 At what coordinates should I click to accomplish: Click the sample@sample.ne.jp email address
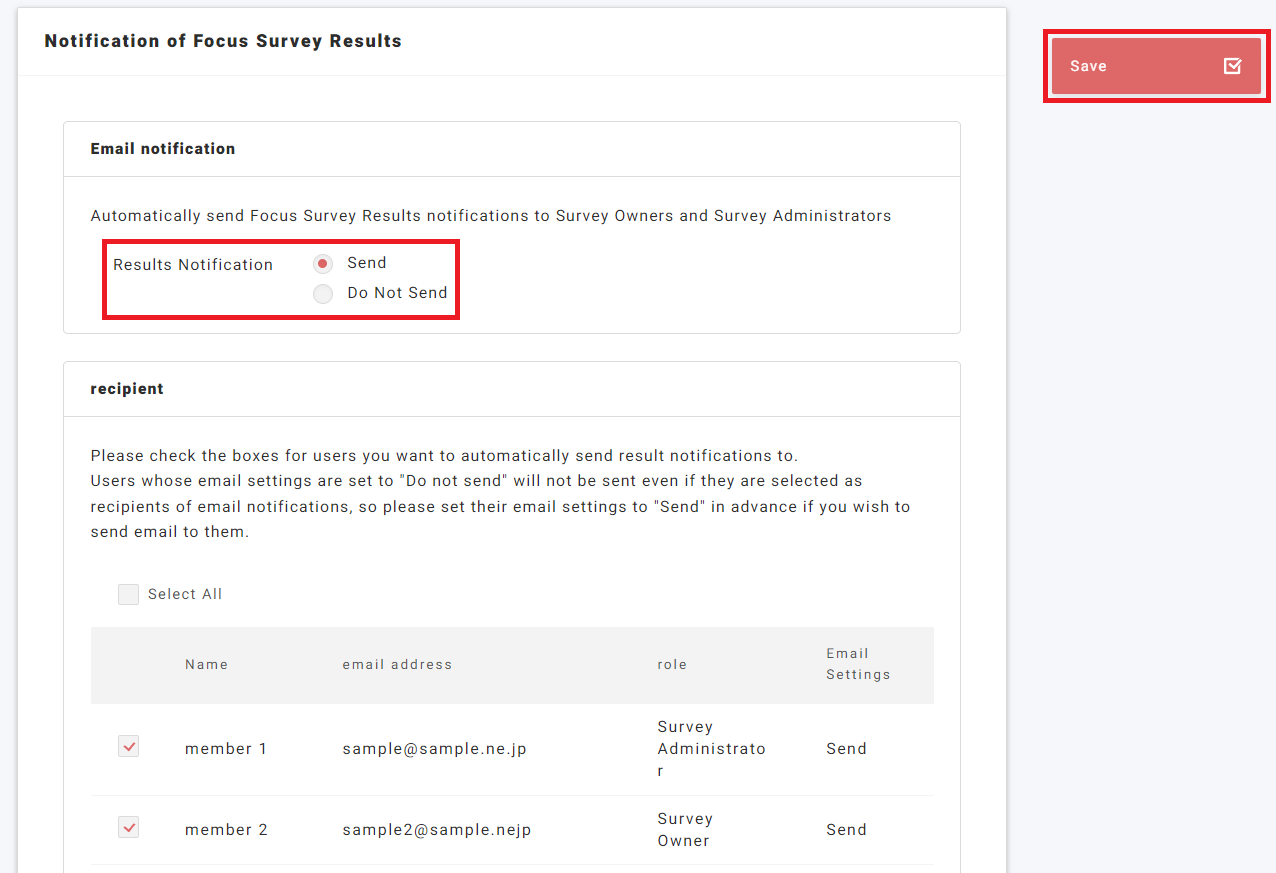pos(434,749)
